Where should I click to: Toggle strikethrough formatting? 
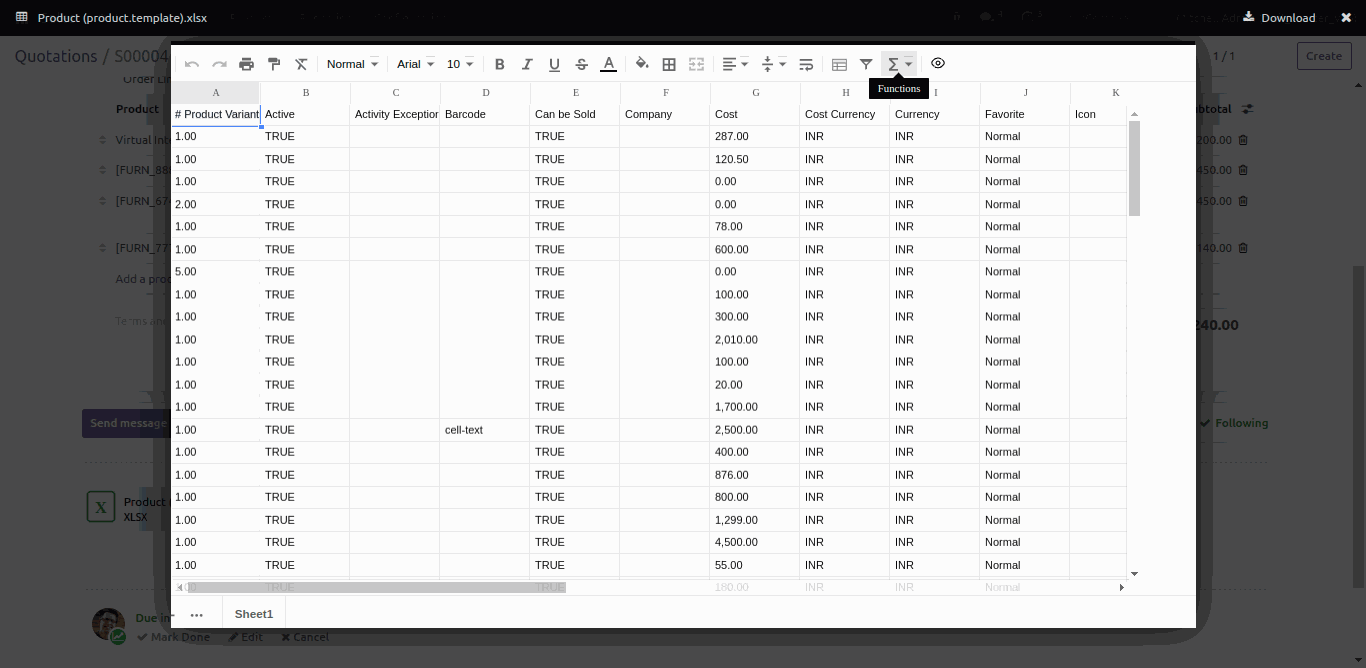(x=581, y=64)
